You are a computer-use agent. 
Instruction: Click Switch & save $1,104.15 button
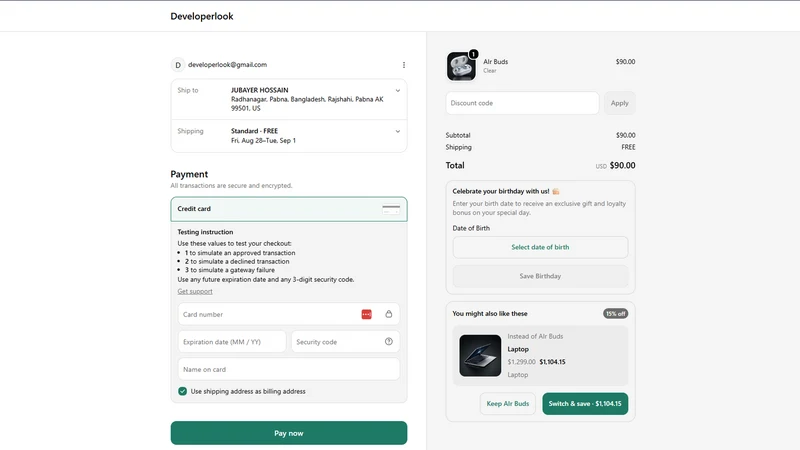[x=585, y=404]
